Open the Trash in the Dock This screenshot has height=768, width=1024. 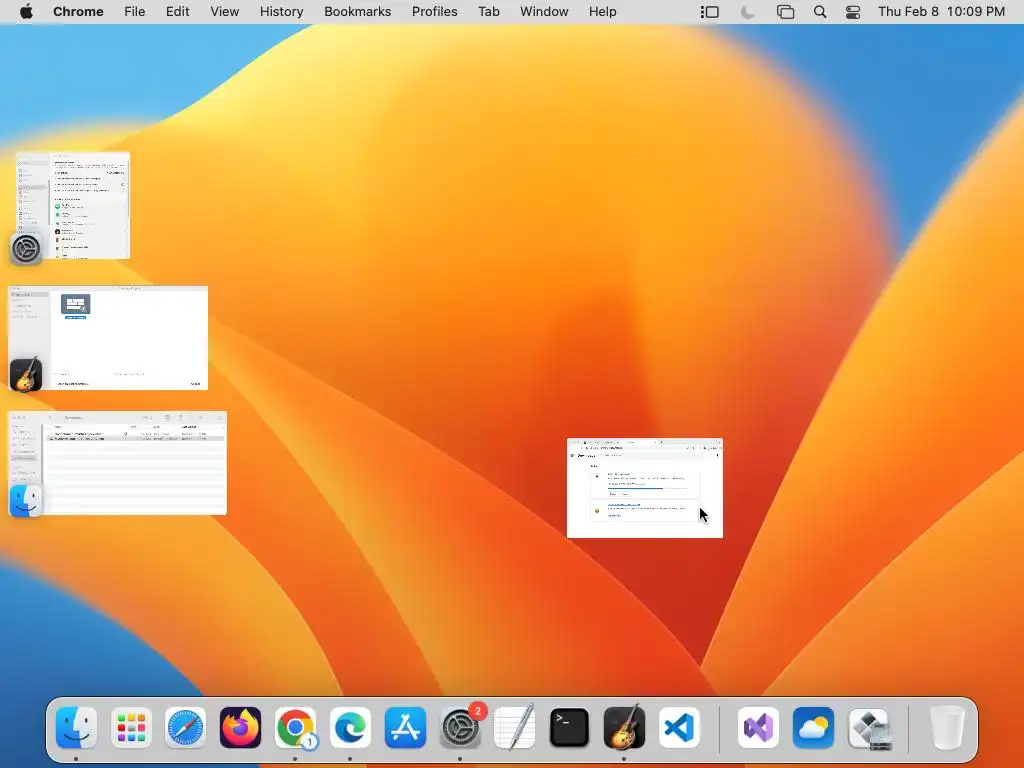tap(947, 727)
